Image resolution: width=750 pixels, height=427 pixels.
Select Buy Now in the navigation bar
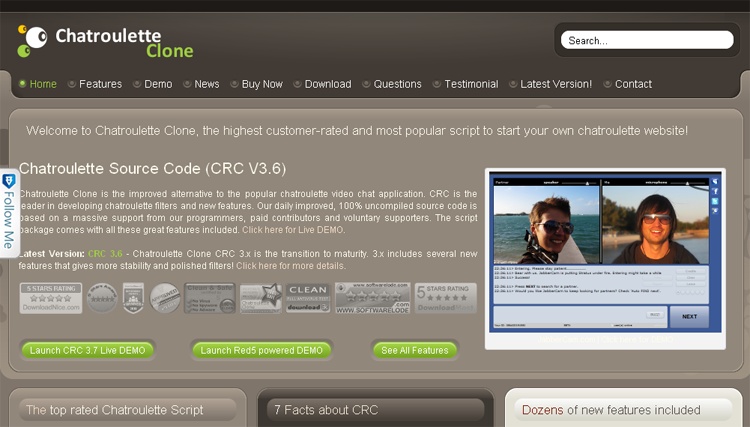[x=262, y=84]
